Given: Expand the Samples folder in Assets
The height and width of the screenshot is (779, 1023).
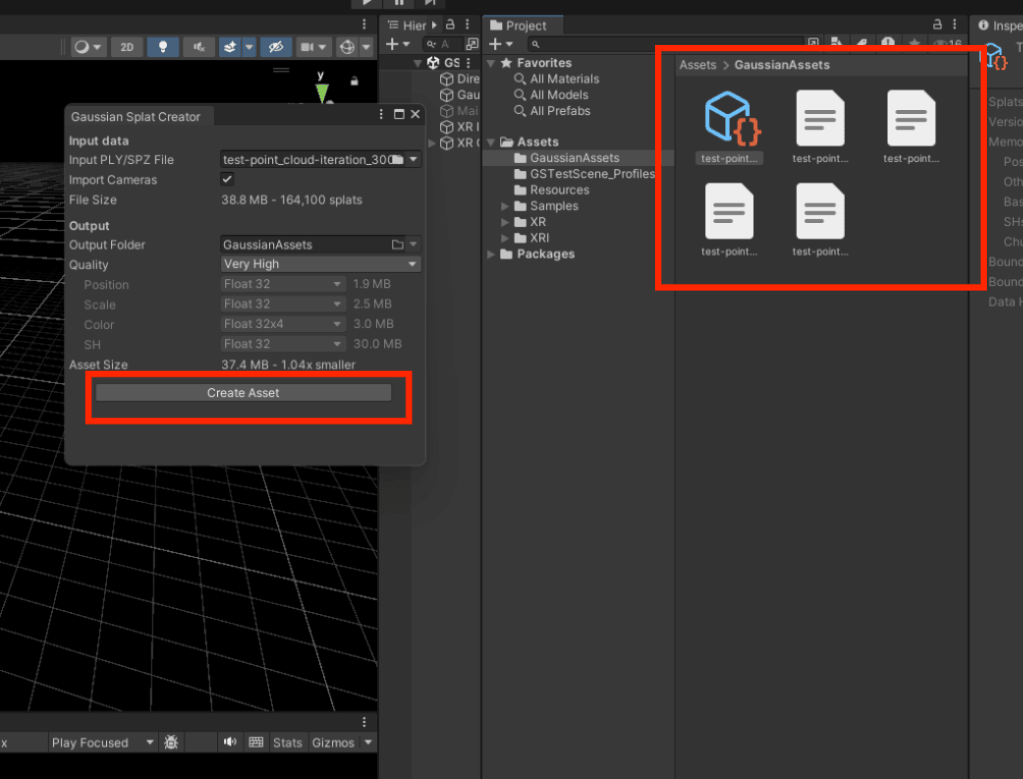Looking at the screenshot, I should tap(506, 206).
